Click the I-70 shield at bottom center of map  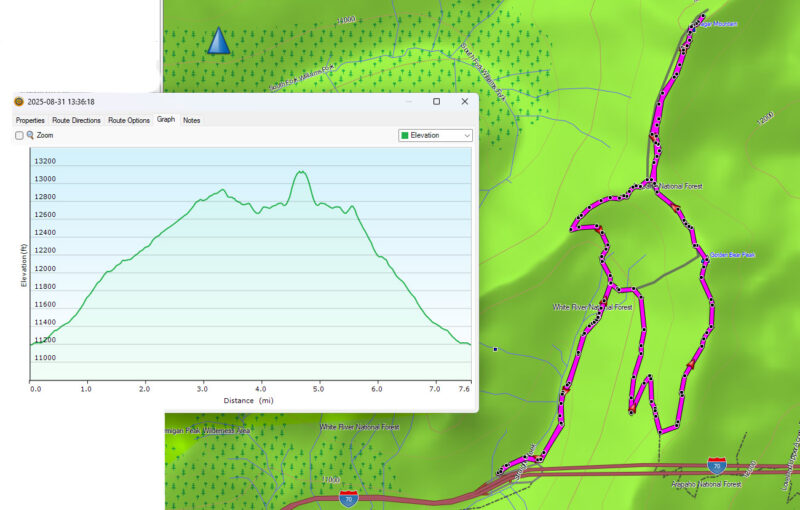(x=348, y=496)
